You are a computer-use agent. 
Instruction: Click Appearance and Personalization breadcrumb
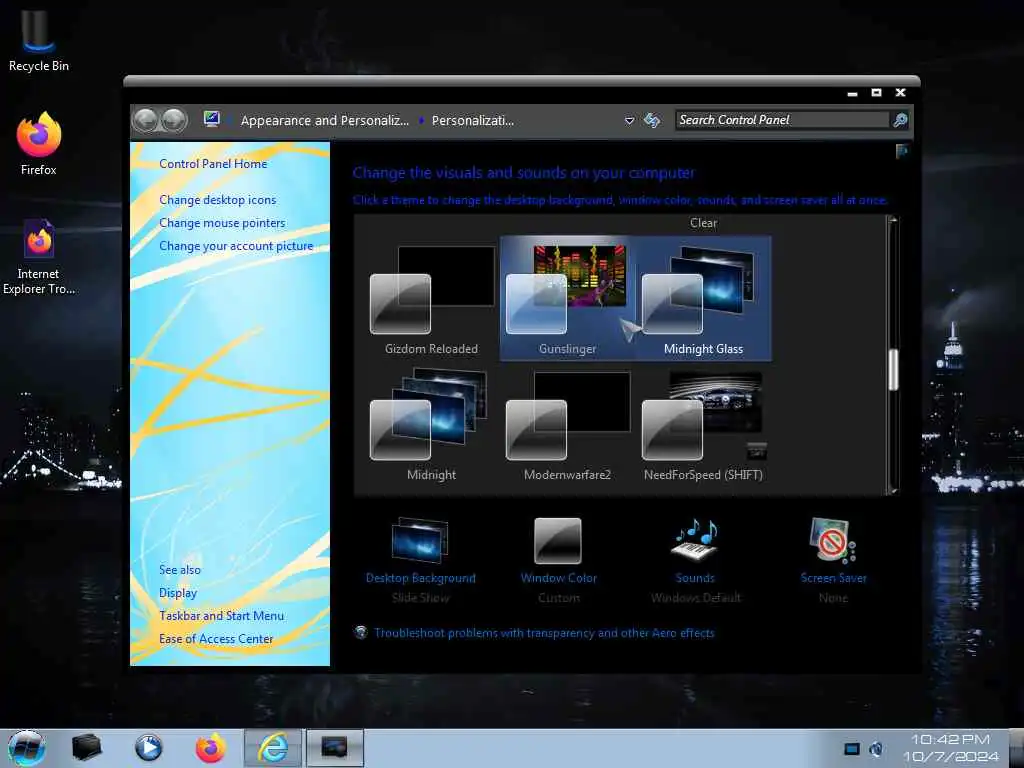(x=325, y=121)
